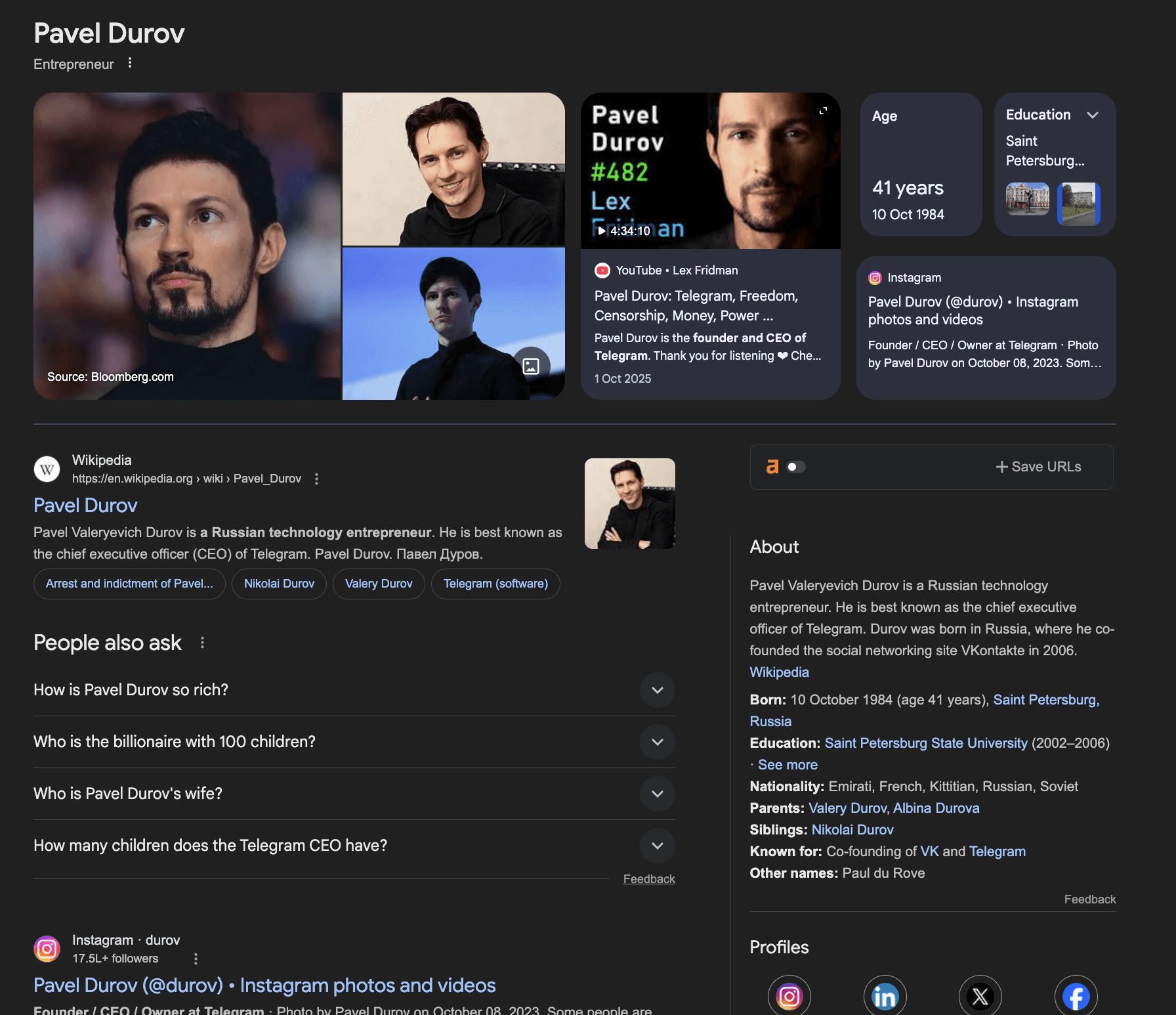Open the VK link in Known for
Image resolution: width=1176 pixels, height=1015 pixels.
pos(929,852)
